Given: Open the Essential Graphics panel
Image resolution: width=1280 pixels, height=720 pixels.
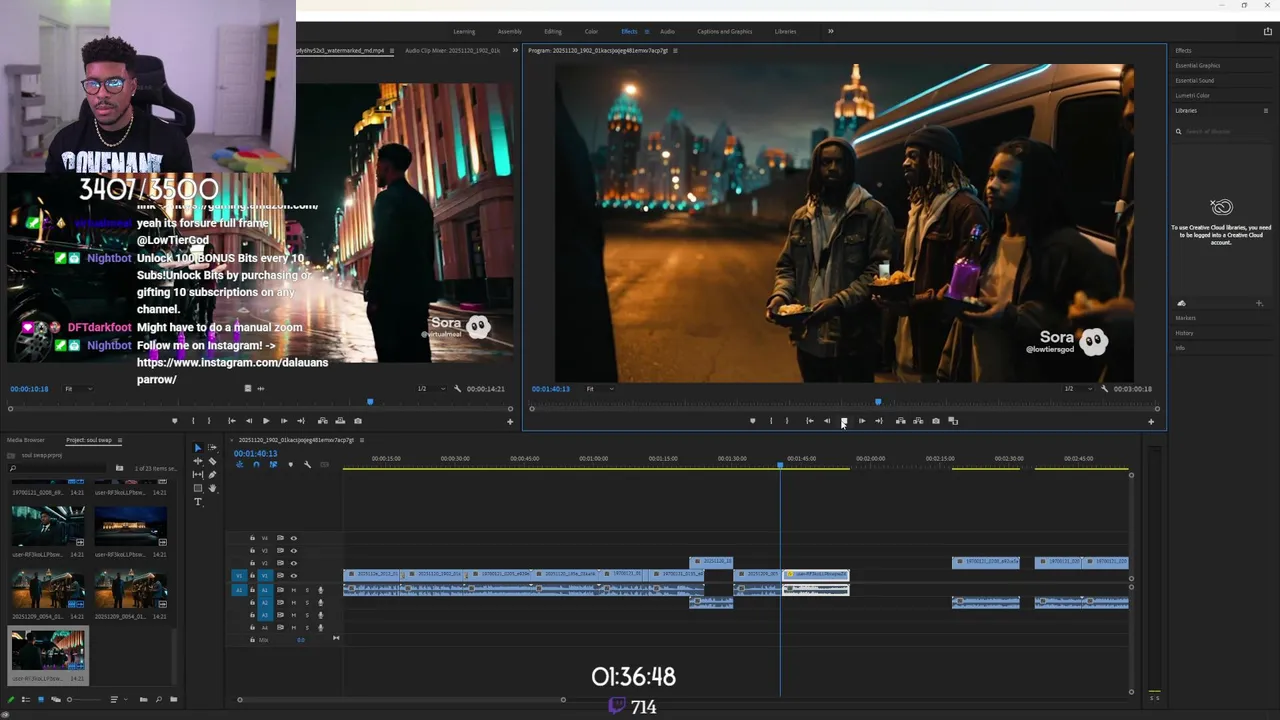Looking at the screenshot, I should tap(1198, 66).
